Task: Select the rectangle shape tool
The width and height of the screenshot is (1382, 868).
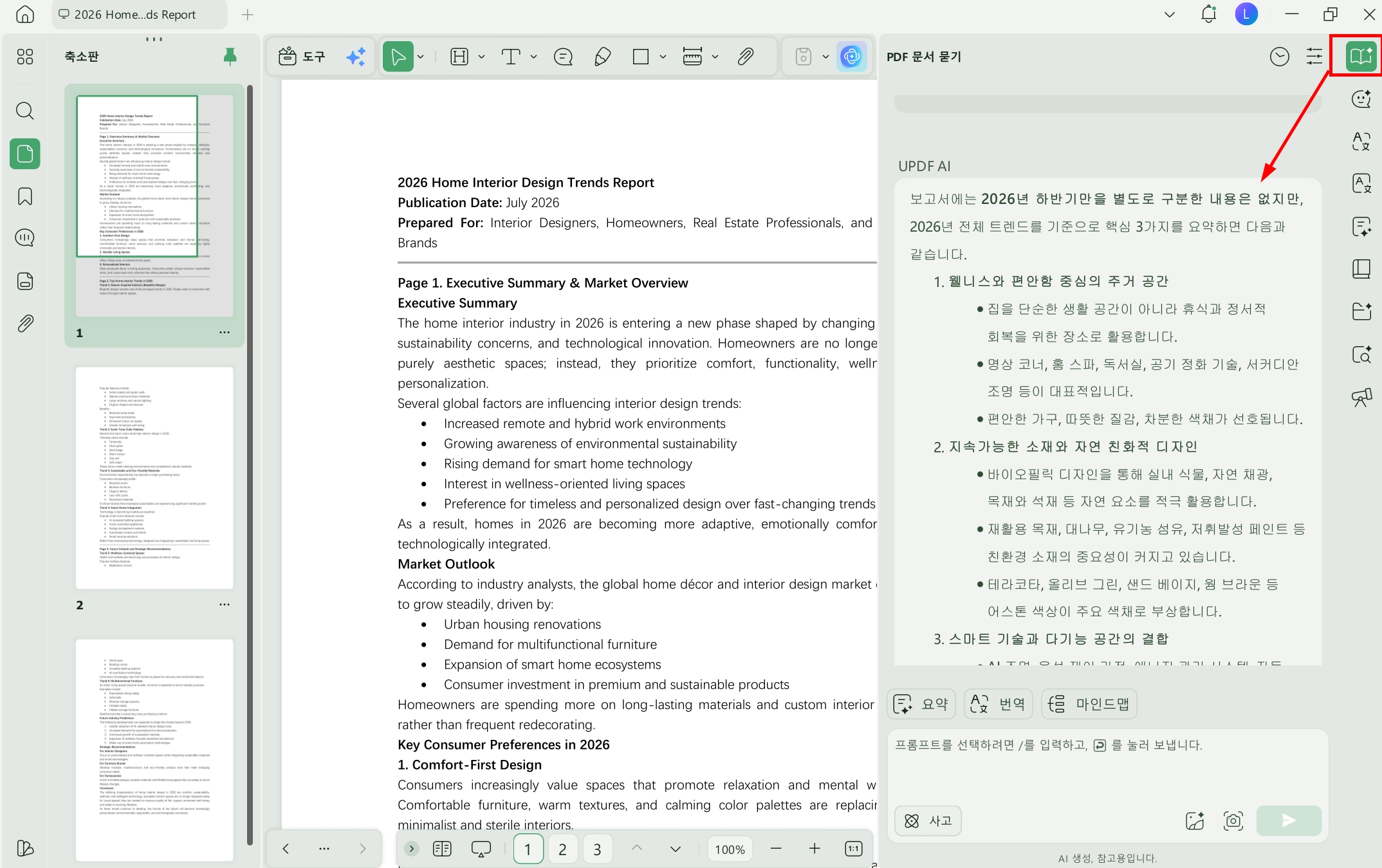Action: pyautogui.click(x=641, y=57)
